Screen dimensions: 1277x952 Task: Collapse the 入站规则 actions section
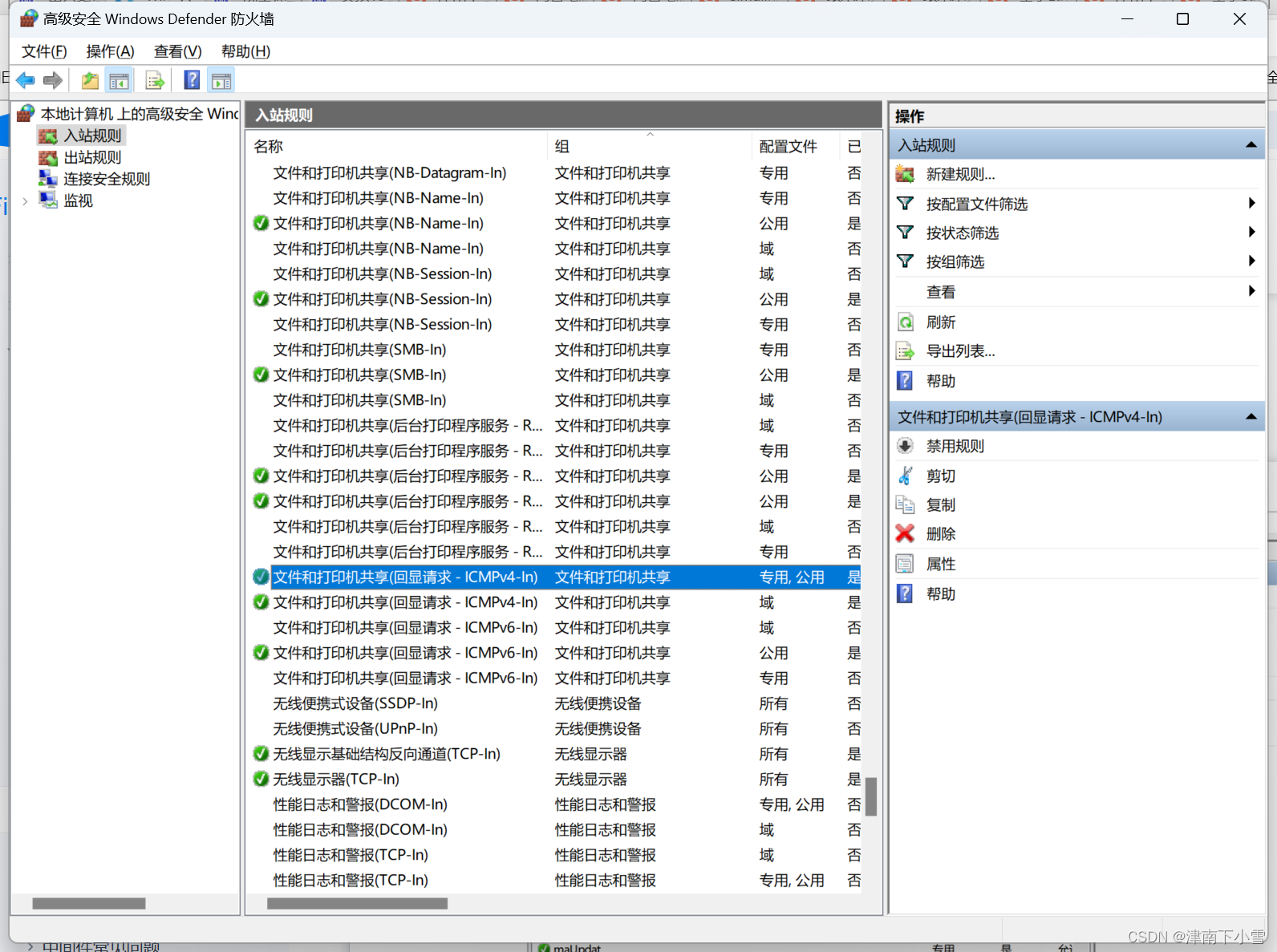(1251, 145)
